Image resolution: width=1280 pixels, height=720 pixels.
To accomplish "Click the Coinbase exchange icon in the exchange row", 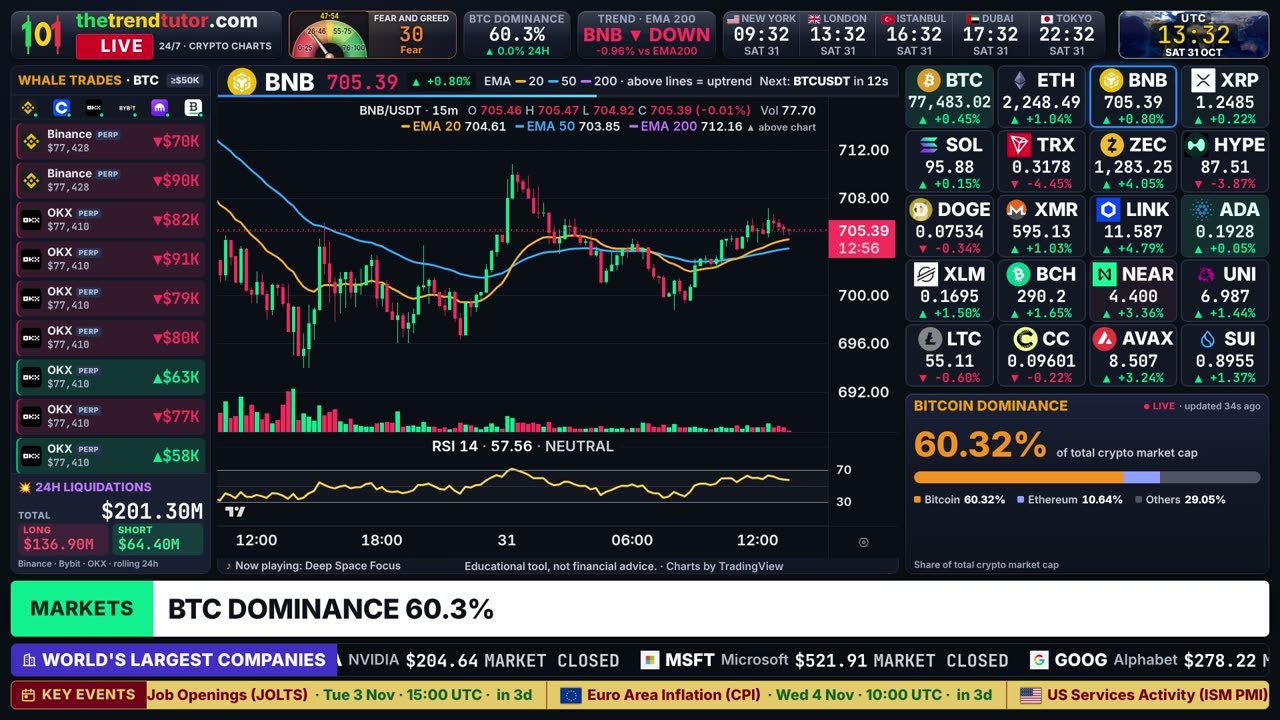I will click(61, 108).
